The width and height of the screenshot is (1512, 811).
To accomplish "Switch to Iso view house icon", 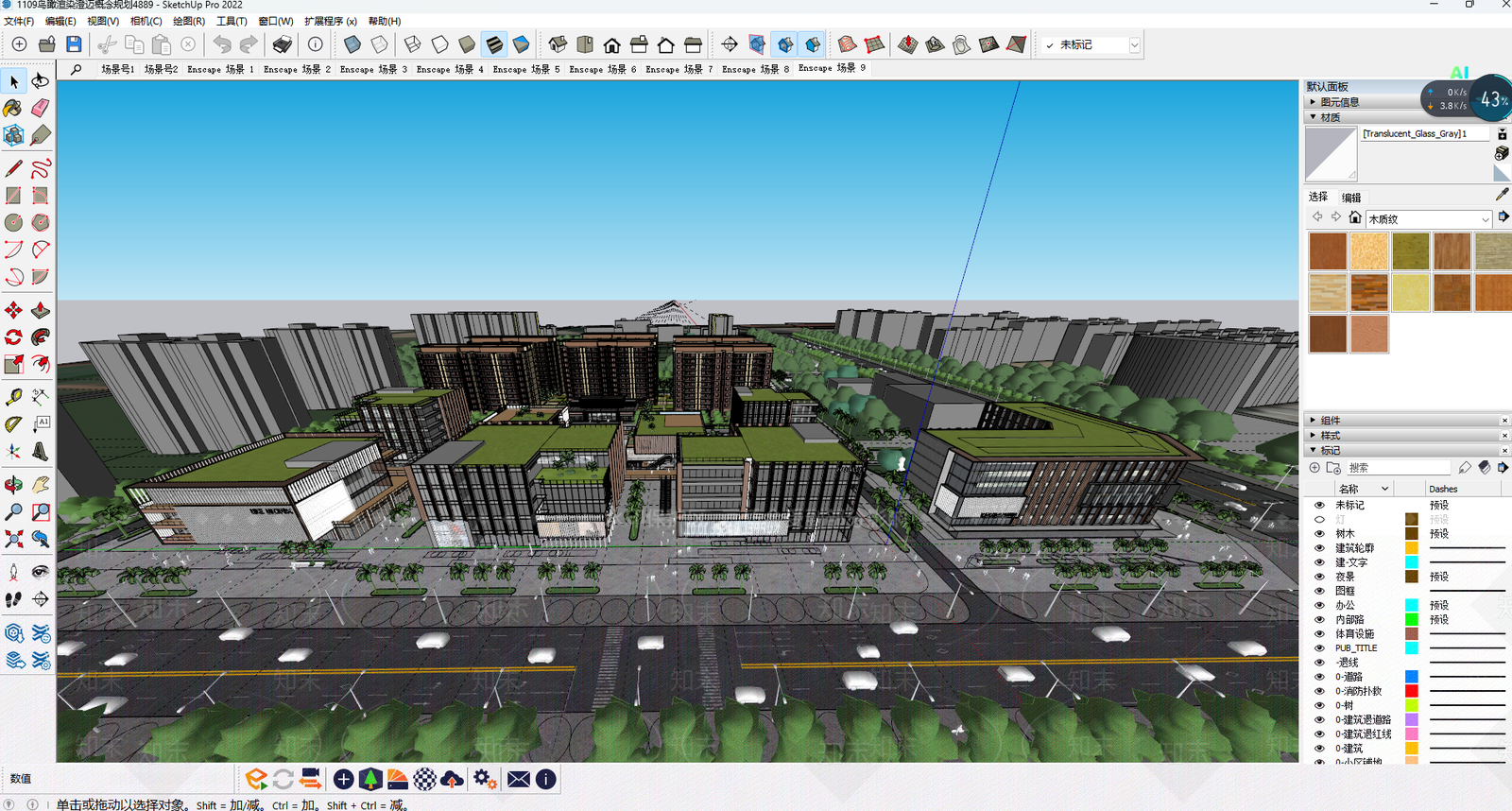I will (x=558, y=44).
